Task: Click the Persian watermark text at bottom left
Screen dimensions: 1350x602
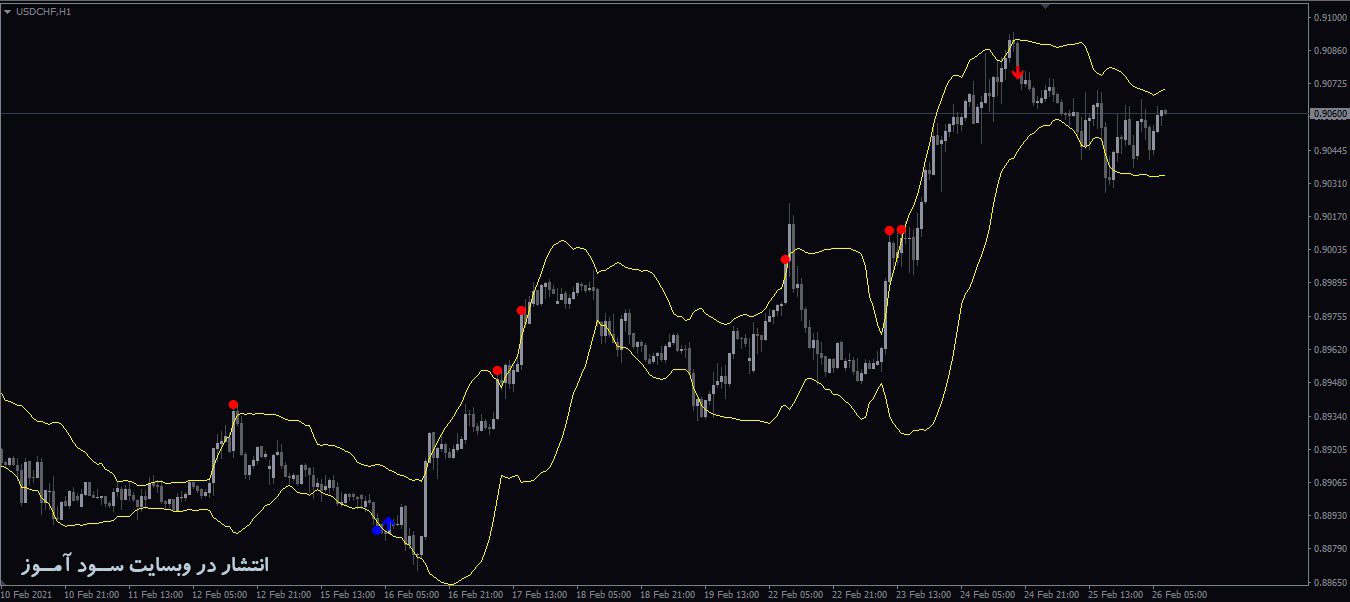Action: click(x=145, y=565)
